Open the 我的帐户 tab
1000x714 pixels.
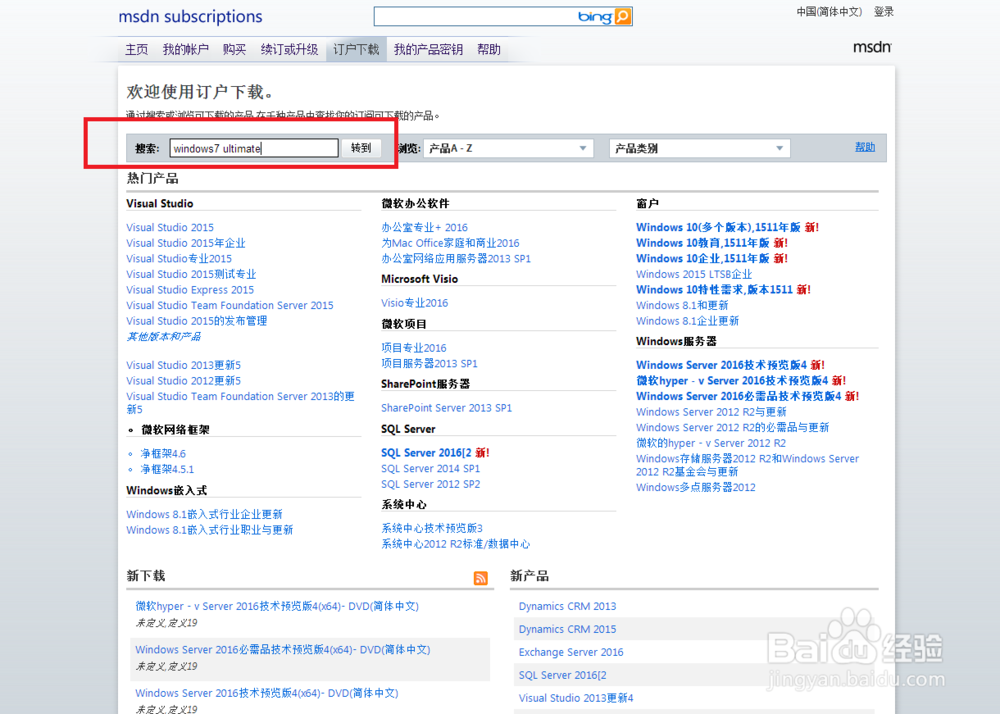(x=186, y=50)
